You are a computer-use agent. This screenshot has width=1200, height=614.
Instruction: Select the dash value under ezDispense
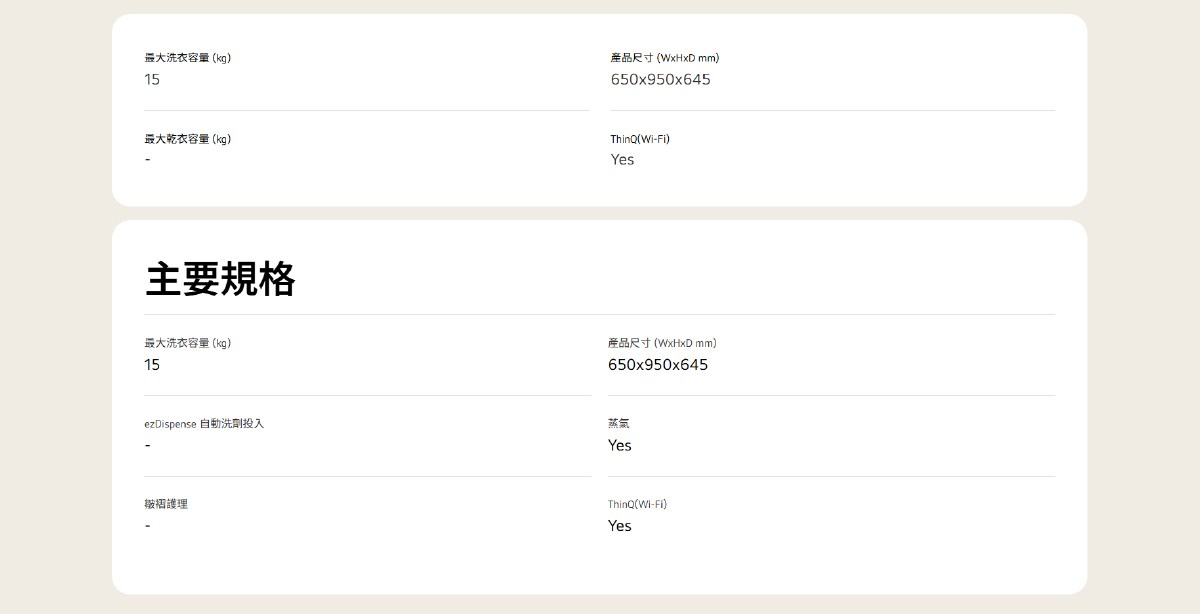[148, 445]
